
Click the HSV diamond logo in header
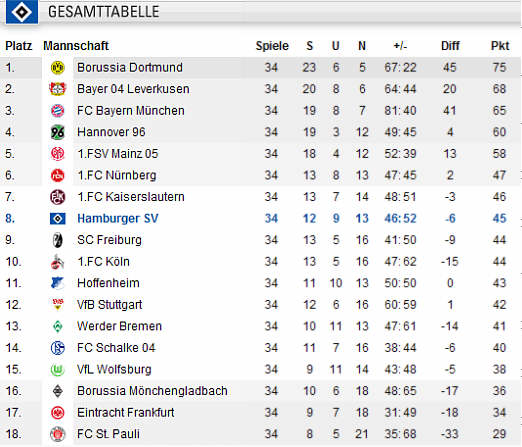22,12
